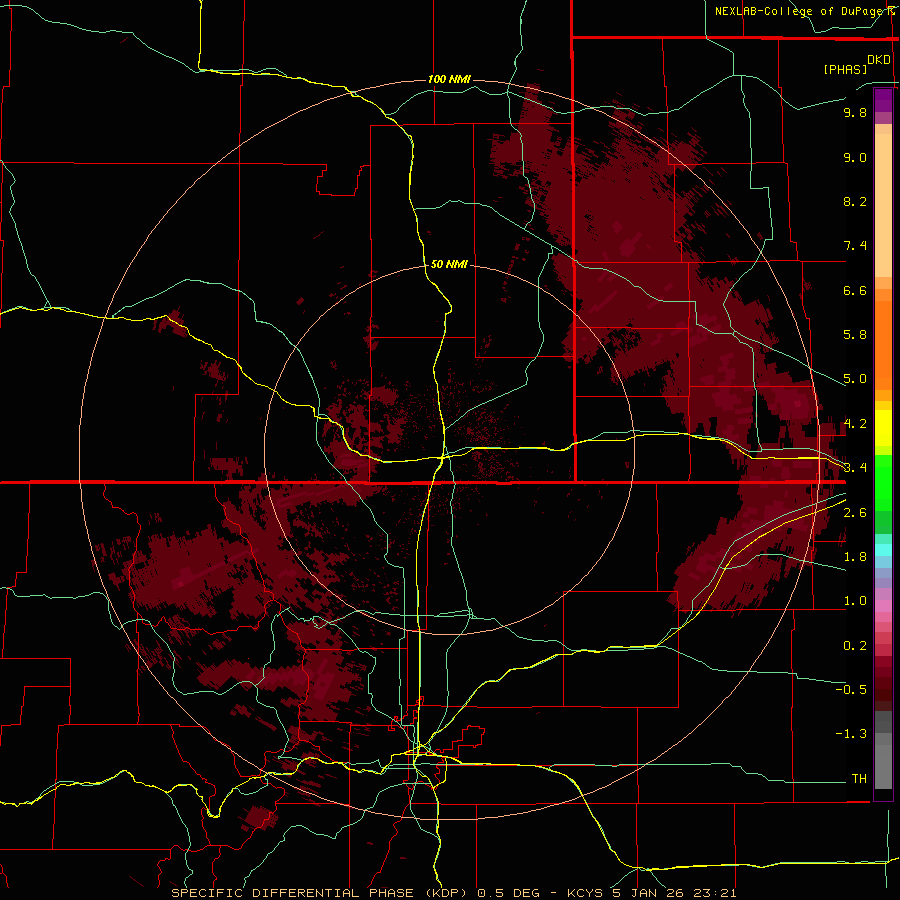Select the 6.6 color scale label

pyautogui.click(x=855, y=290)
